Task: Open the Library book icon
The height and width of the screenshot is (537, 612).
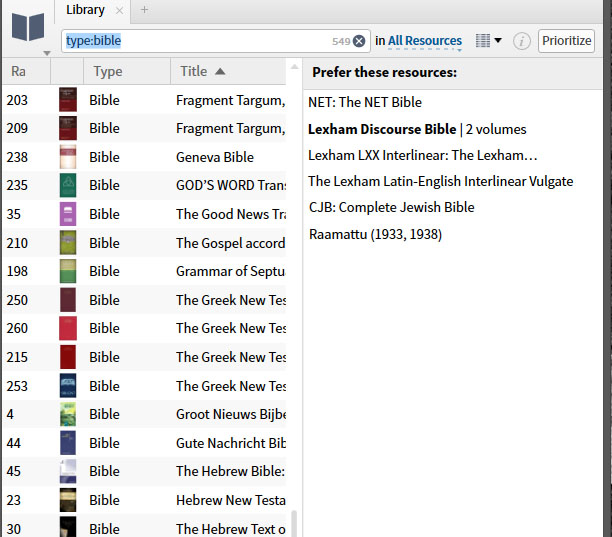Action: pos(28,27)
